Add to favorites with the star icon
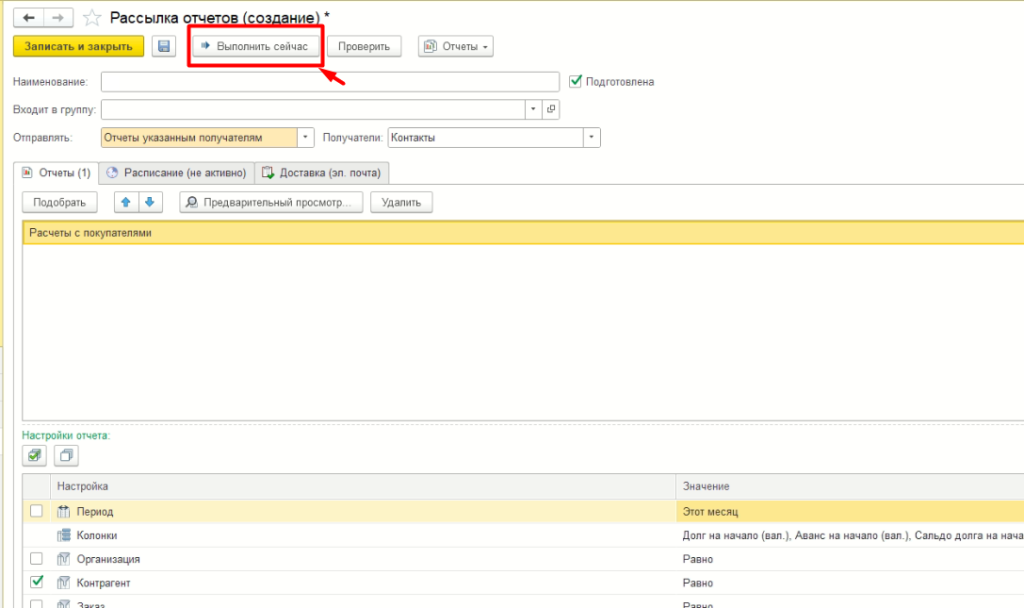 point(91,18)
